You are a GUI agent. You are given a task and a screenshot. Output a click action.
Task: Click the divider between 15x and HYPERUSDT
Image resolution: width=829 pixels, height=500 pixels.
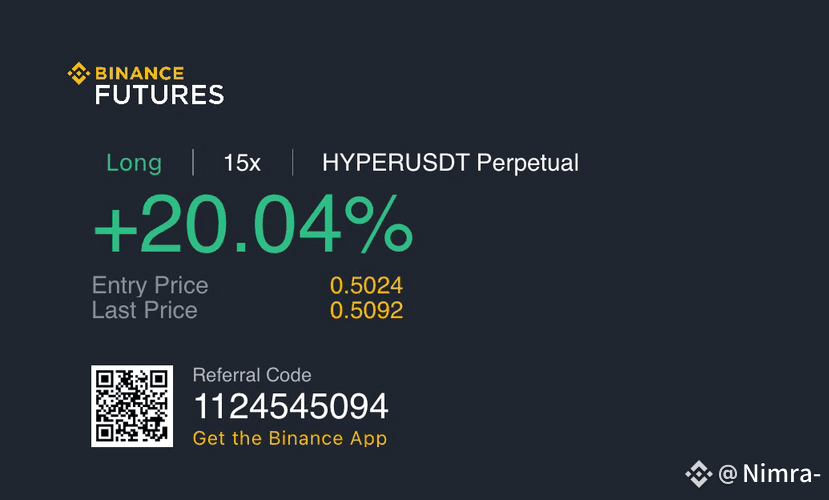point(292,162)
